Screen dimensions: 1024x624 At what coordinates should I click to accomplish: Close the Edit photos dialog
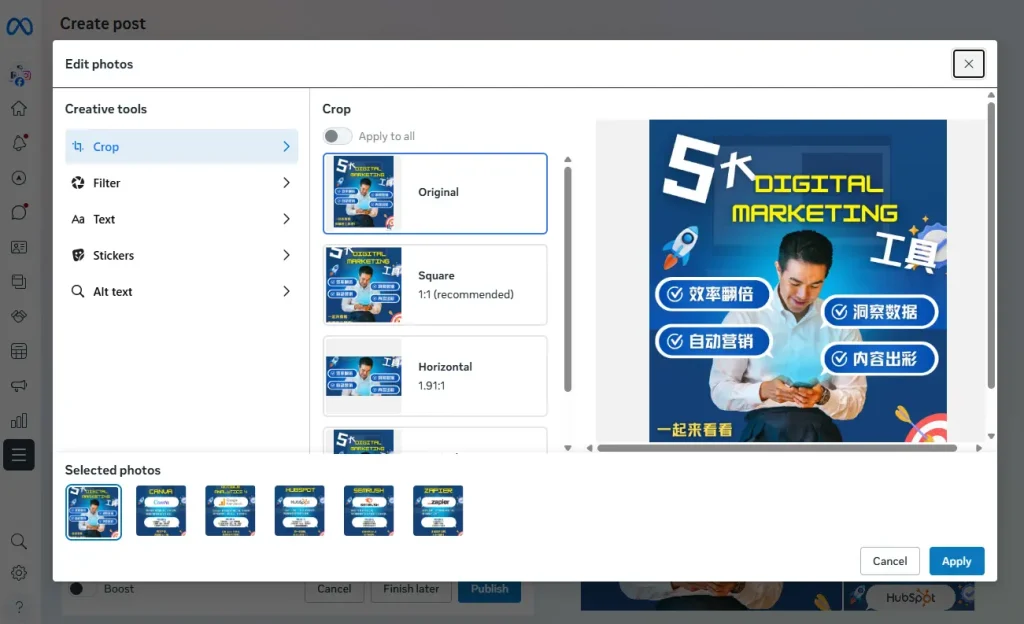coord(968,64)
